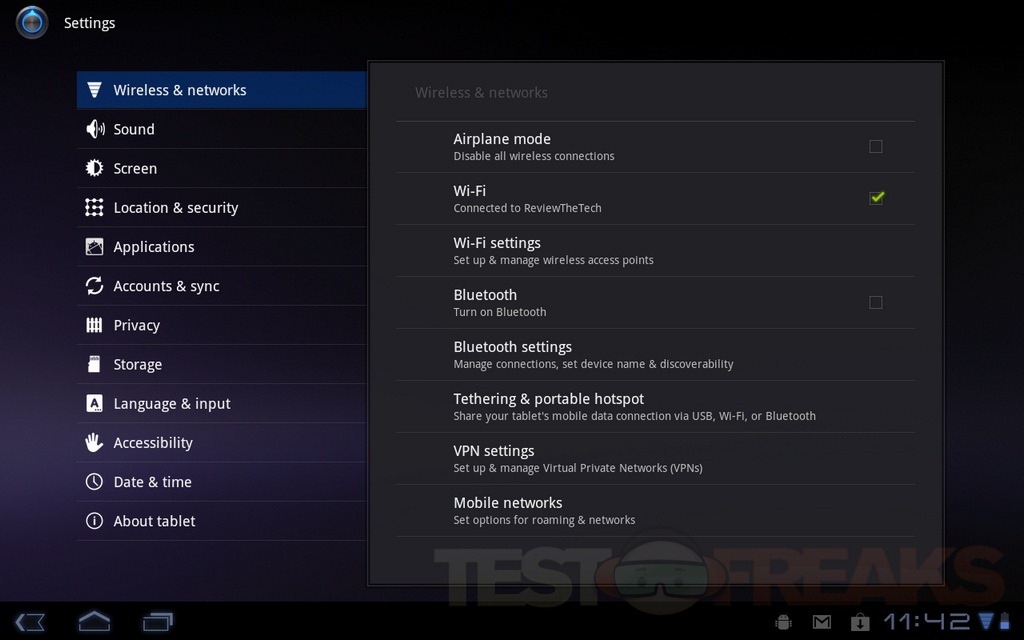Tap the Home navigation icon
Image resolution: width=1024 pixels, height=640 pixels.
click(x=94, y=621)
